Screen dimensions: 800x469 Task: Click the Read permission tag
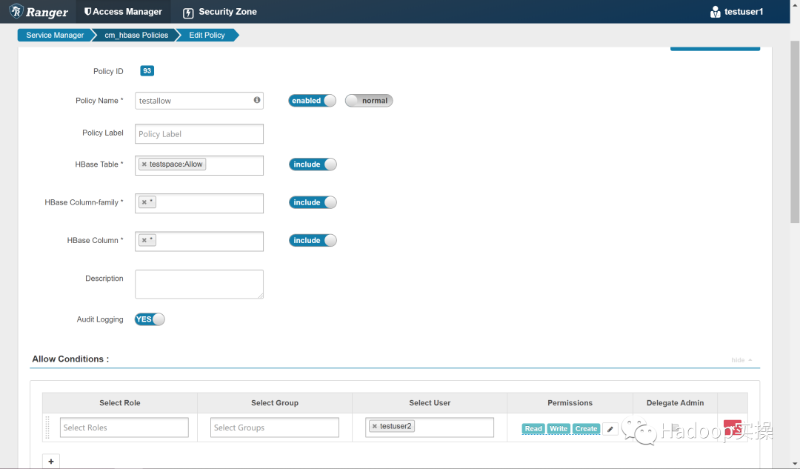tap(533, 429)
